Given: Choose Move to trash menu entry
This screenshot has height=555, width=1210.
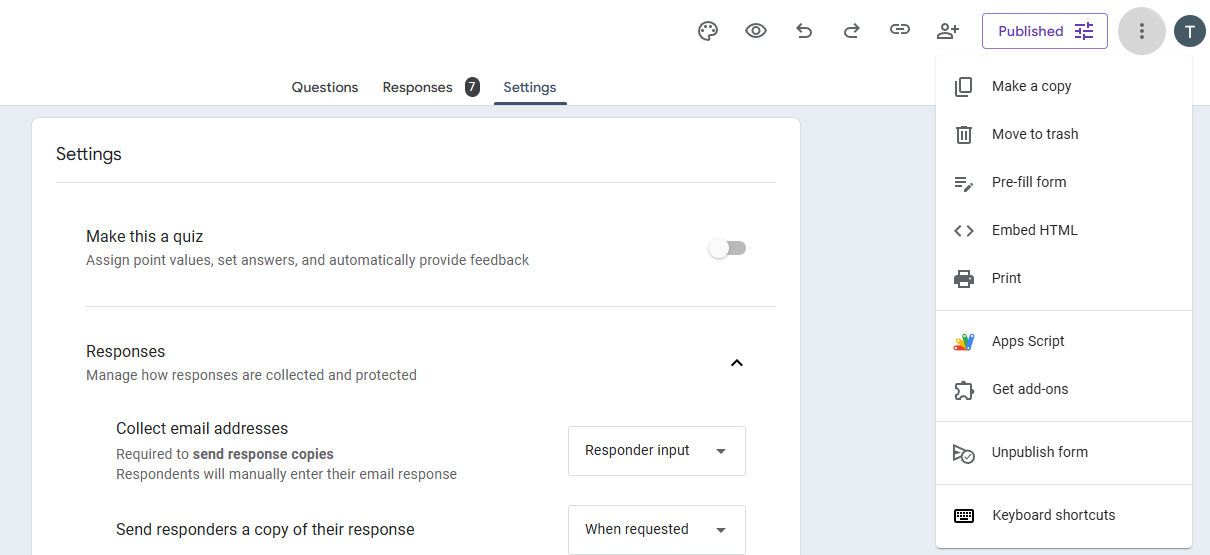Looking at the screenshot, I should [1064, 134].
